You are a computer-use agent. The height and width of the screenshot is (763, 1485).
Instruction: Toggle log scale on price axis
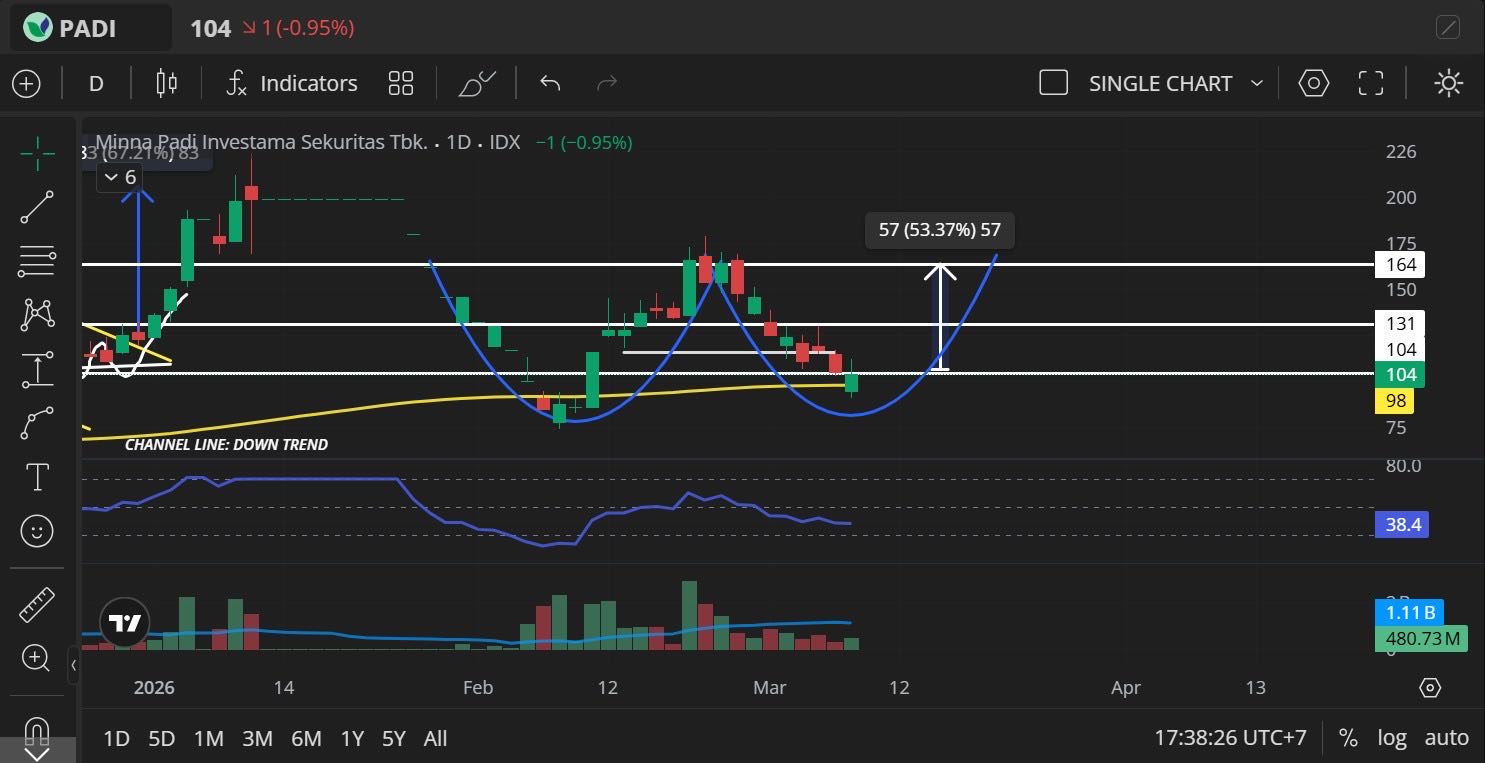[x=1391, y=738]
